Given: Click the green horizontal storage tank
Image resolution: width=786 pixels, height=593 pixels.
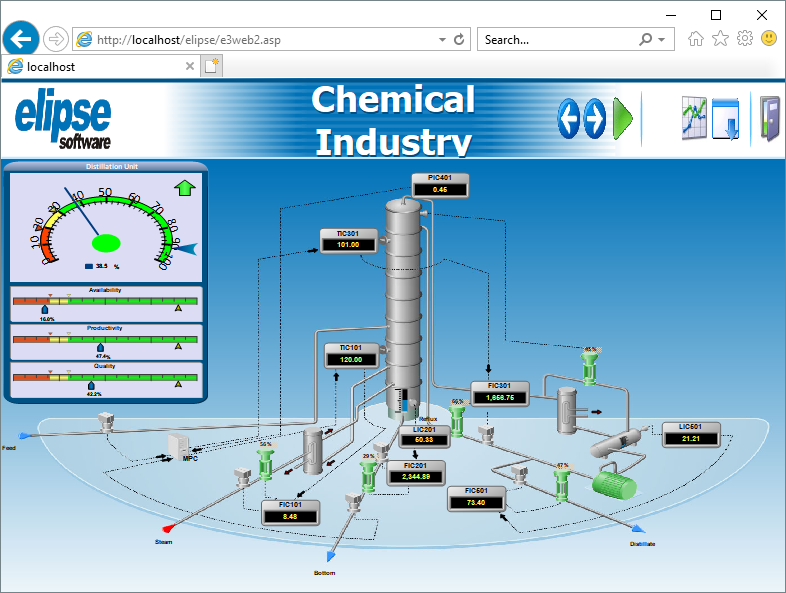Looking at the screenshot, I should click(x=614, y=484).
